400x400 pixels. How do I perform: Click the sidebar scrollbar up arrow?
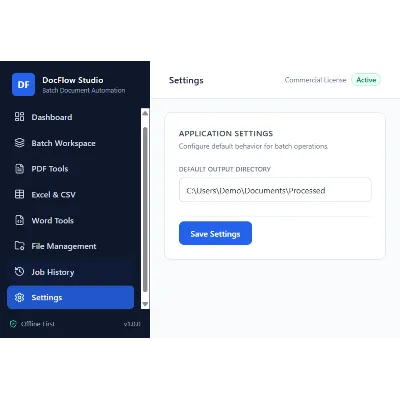[x=145, y=113]
